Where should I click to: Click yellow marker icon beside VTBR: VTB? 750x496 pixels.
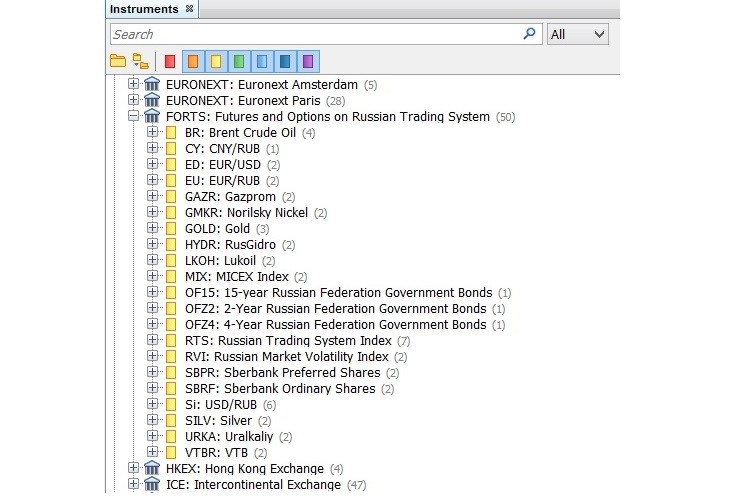click(x=171, y=452)
